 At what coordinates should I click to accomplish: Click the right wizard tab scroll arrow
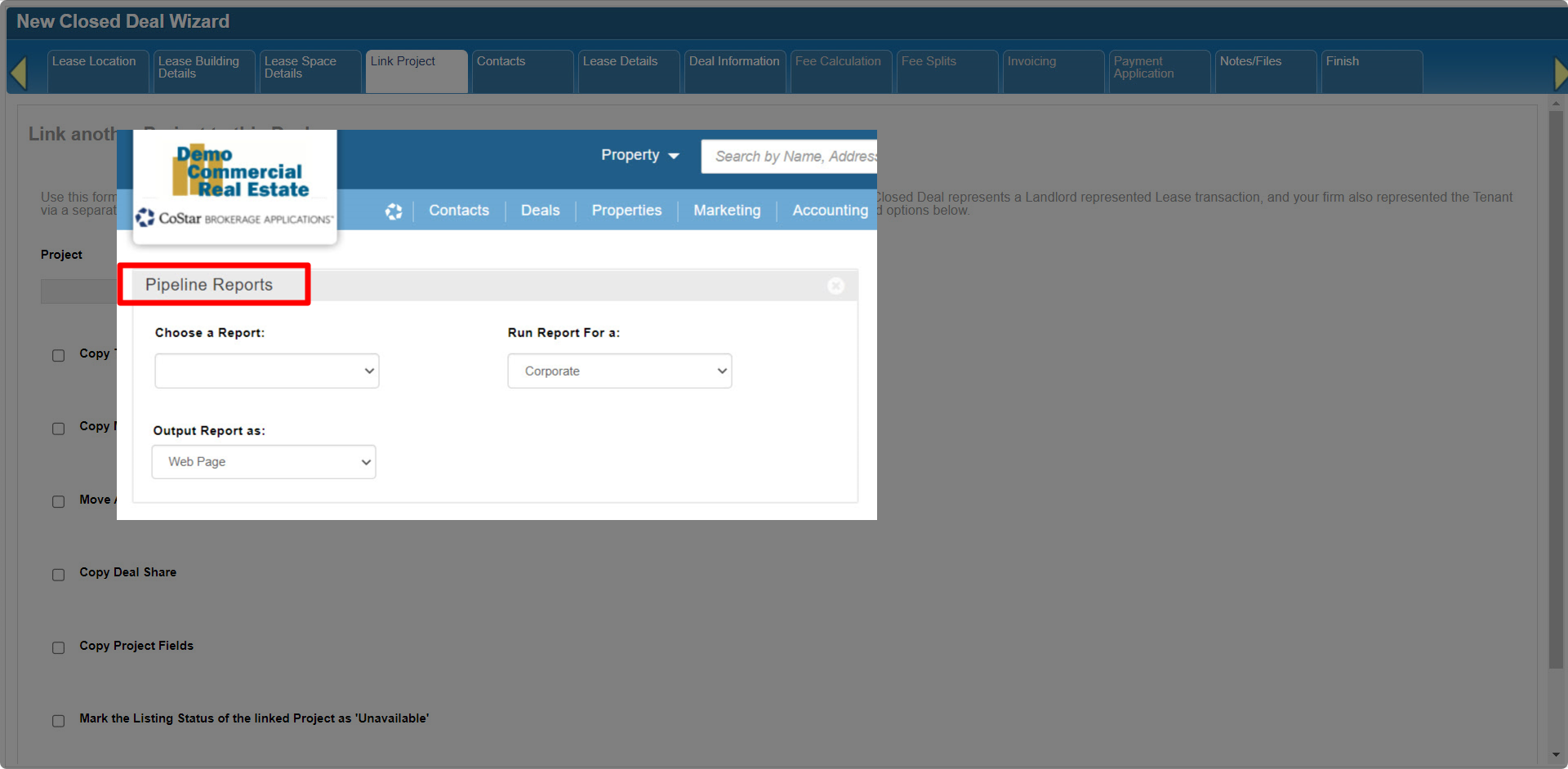pyautogui.click(x=1559, y=73)
